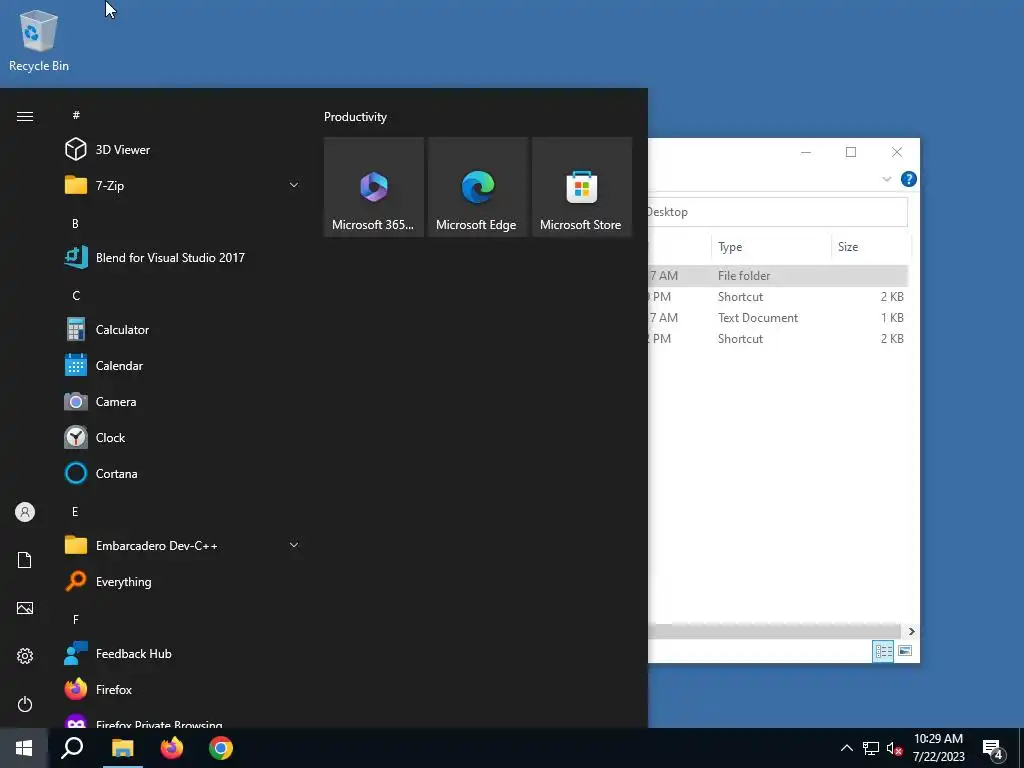Launch Blend for Visual Studio 2017
1024x768 pixels.
click(x=183, y=257)
